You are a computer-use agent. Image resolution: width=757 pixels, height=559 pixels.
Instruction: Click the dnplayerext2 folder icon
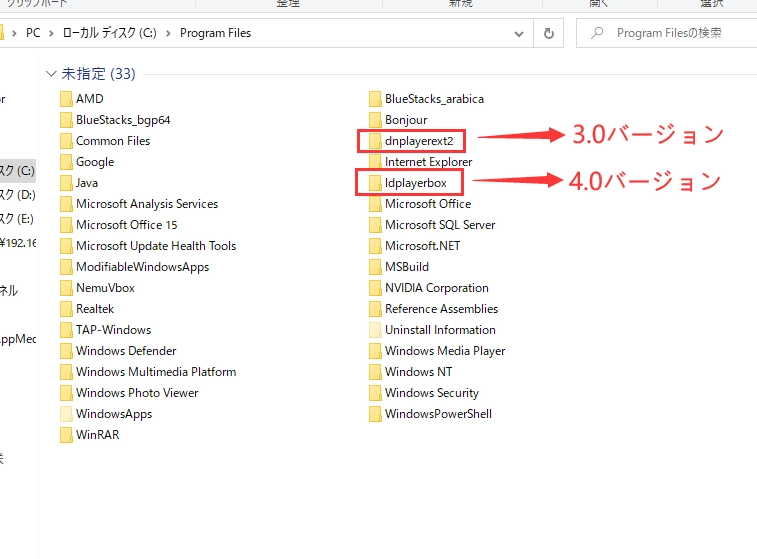pos(375,141)
